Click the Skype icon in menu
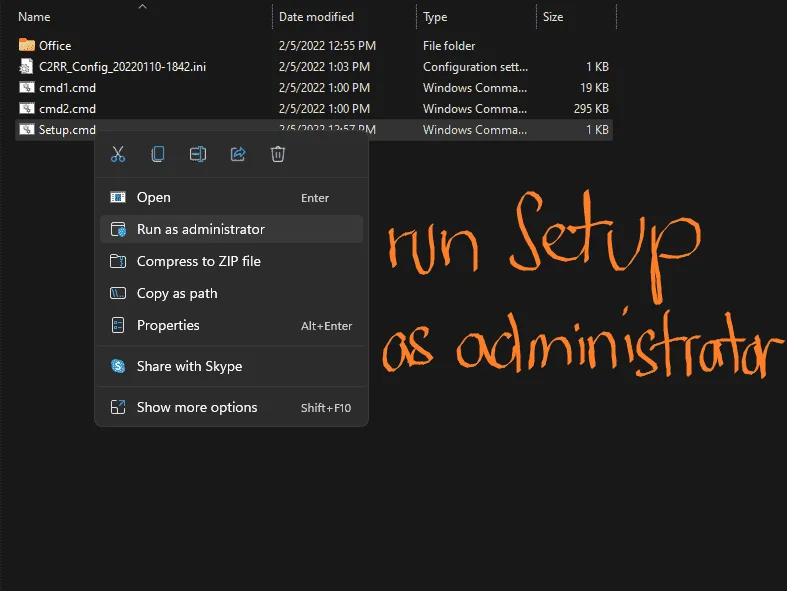Image resolution: width=787 pixels, height=591 pixels. pyautogui.click(x=118, y=366)
